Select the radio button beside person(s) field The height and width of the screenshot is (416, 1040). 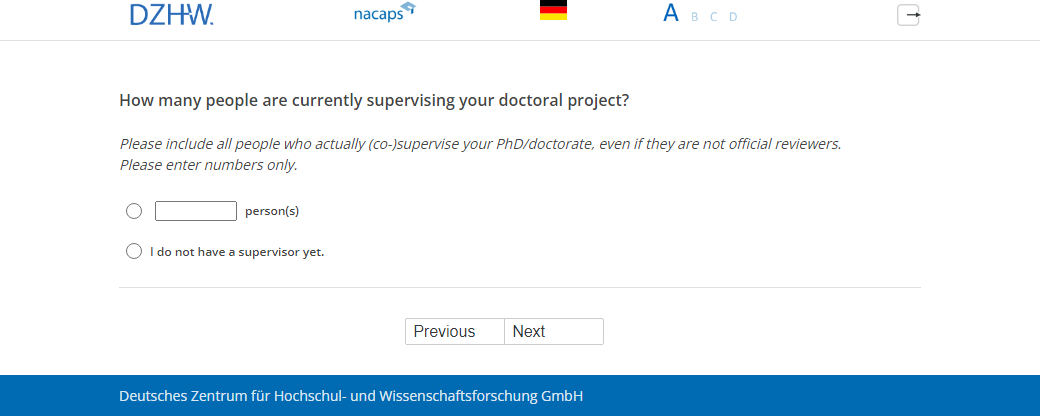click(x=134, y=211)
